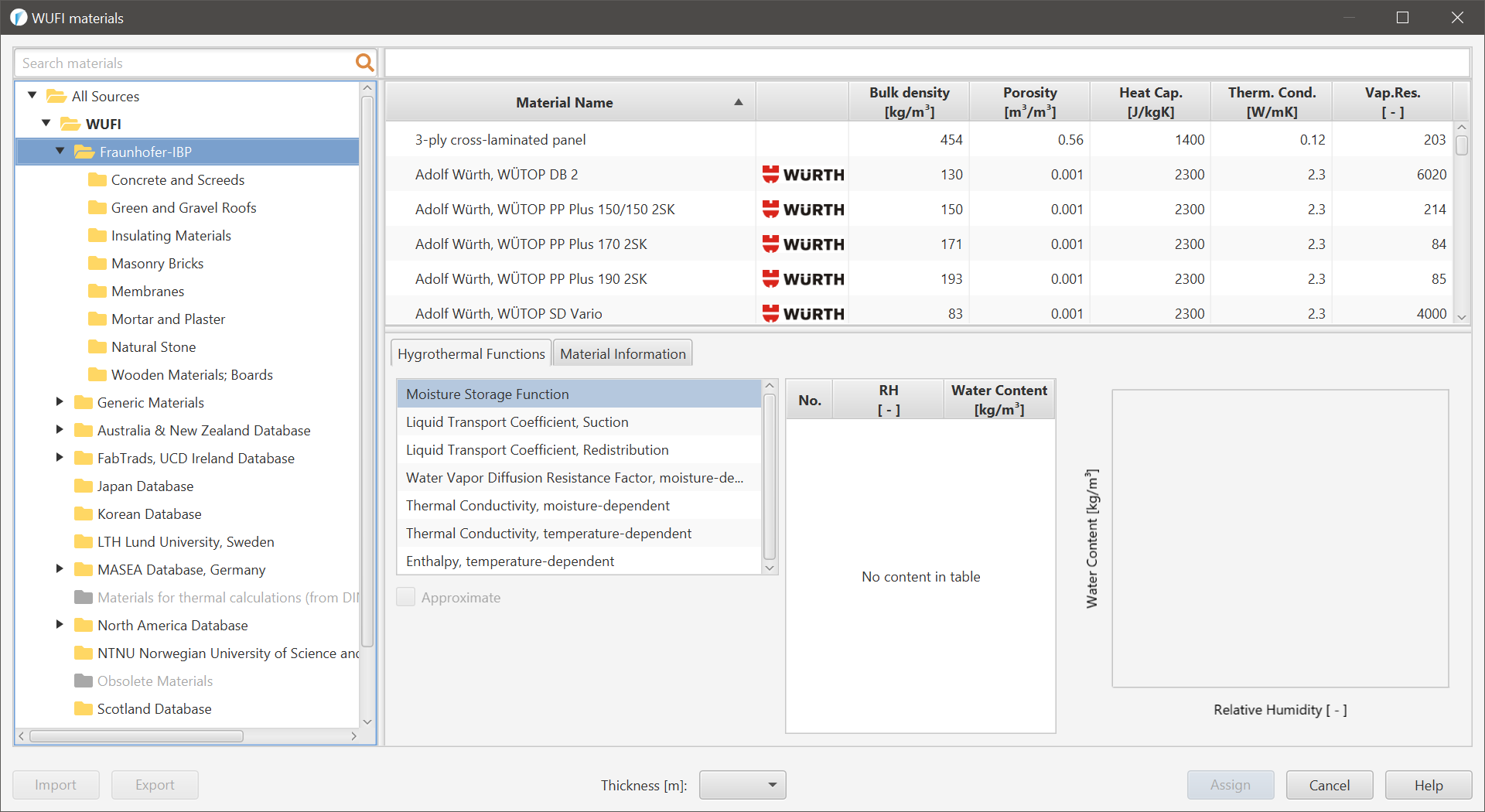Select the 3-ply cross-laminated panel row
Screen dimensions: 1485x812
click(919, 139)
